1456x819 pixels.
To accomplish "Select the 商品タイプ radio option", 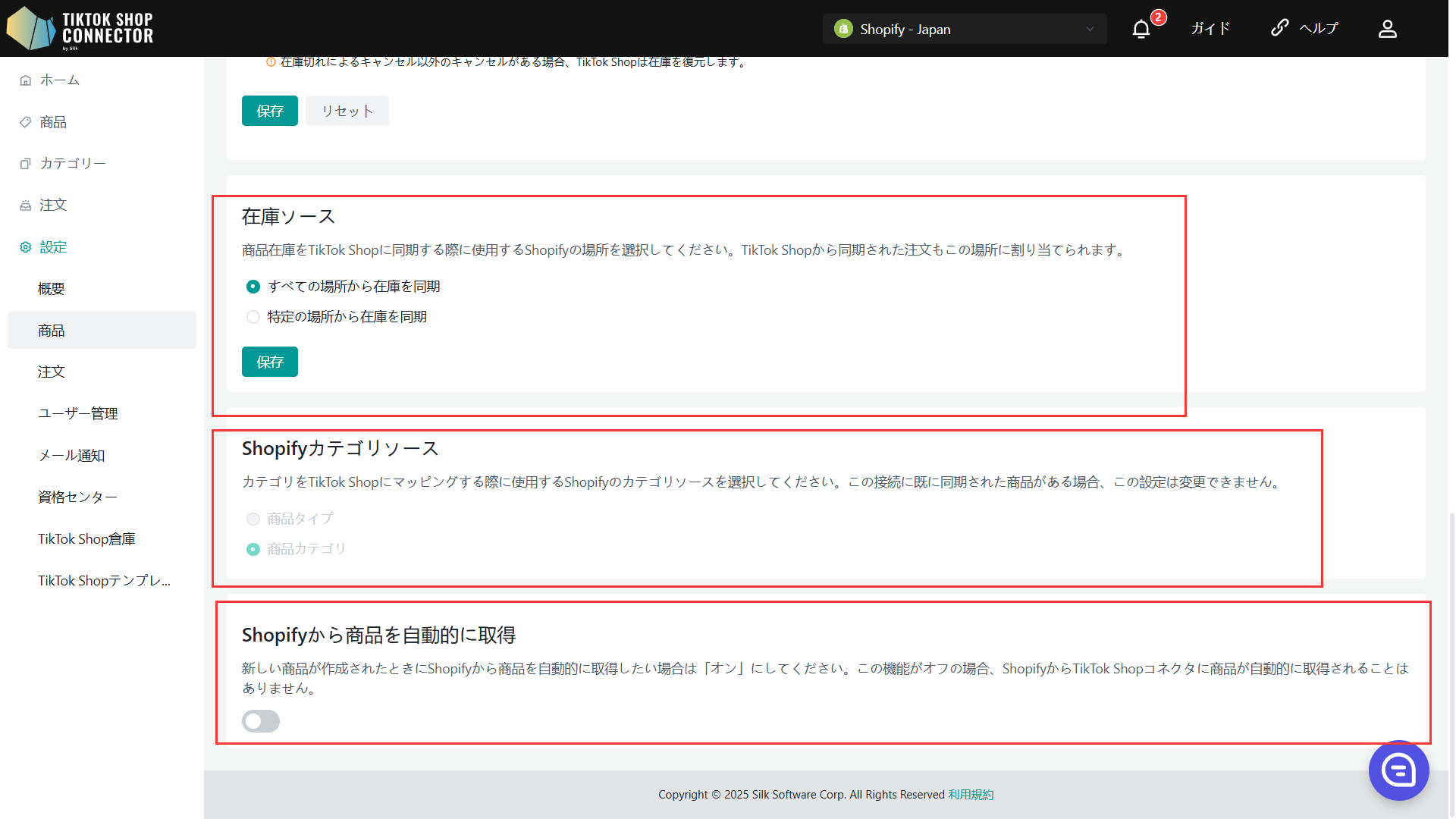I will point(253,519).
